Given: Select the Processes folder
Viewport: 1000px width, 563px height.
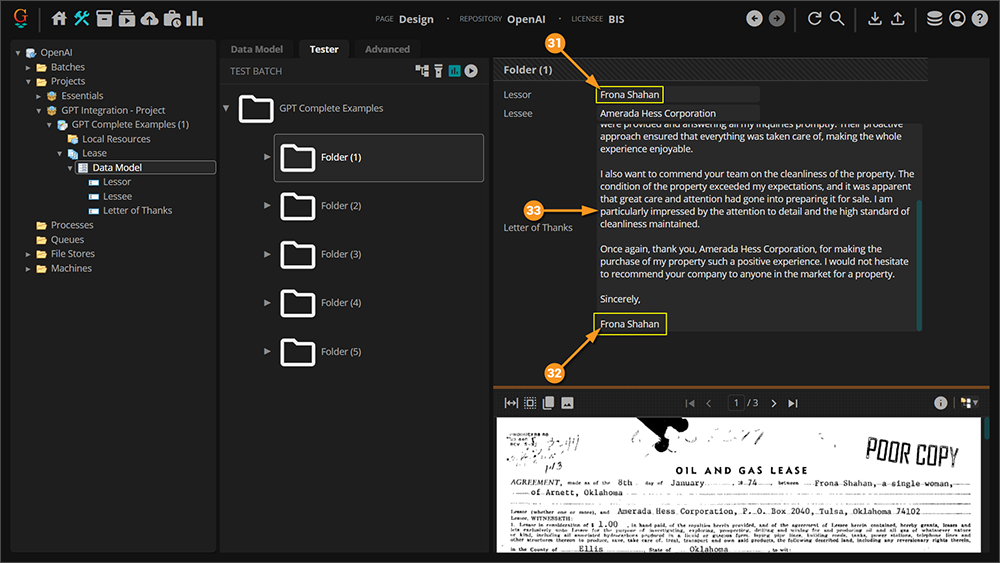Looking at the screenshot, I should (x=72, y=225).
